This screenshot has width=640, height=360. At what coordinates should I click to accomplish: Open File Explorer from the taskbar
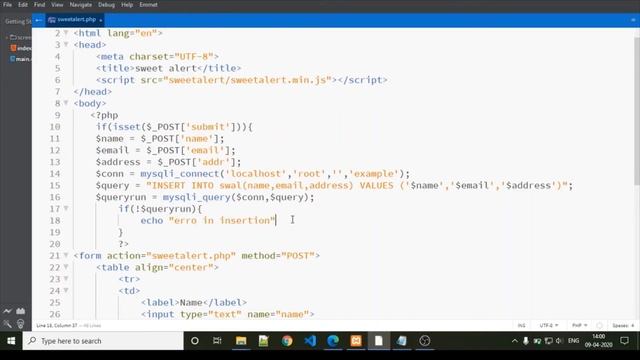click(x=241, y=341)
